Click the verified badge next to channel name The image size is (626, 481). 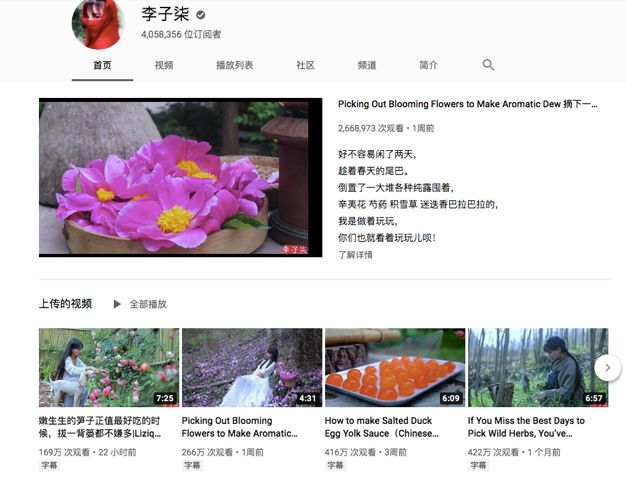(x=201, y=16)
